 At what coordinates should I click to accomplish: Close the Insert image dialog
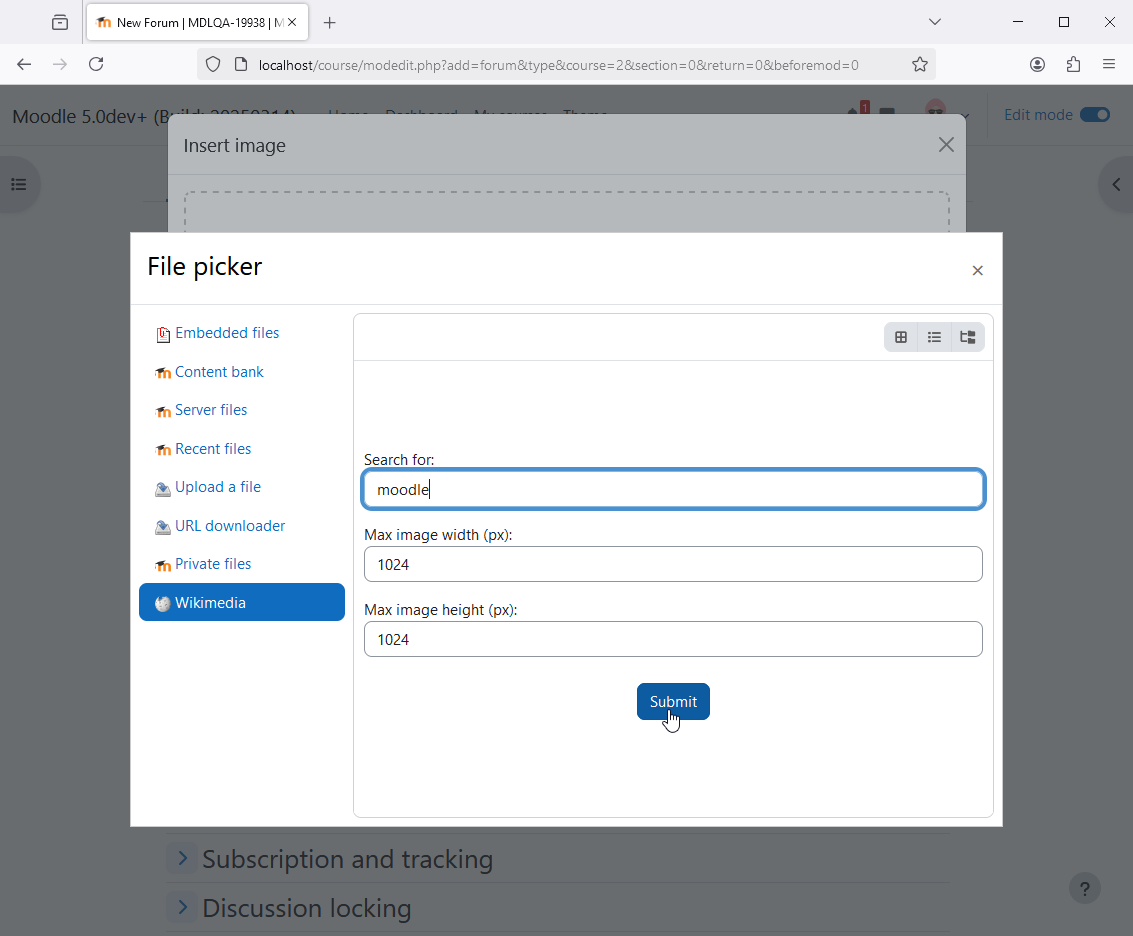pos(946,145)
